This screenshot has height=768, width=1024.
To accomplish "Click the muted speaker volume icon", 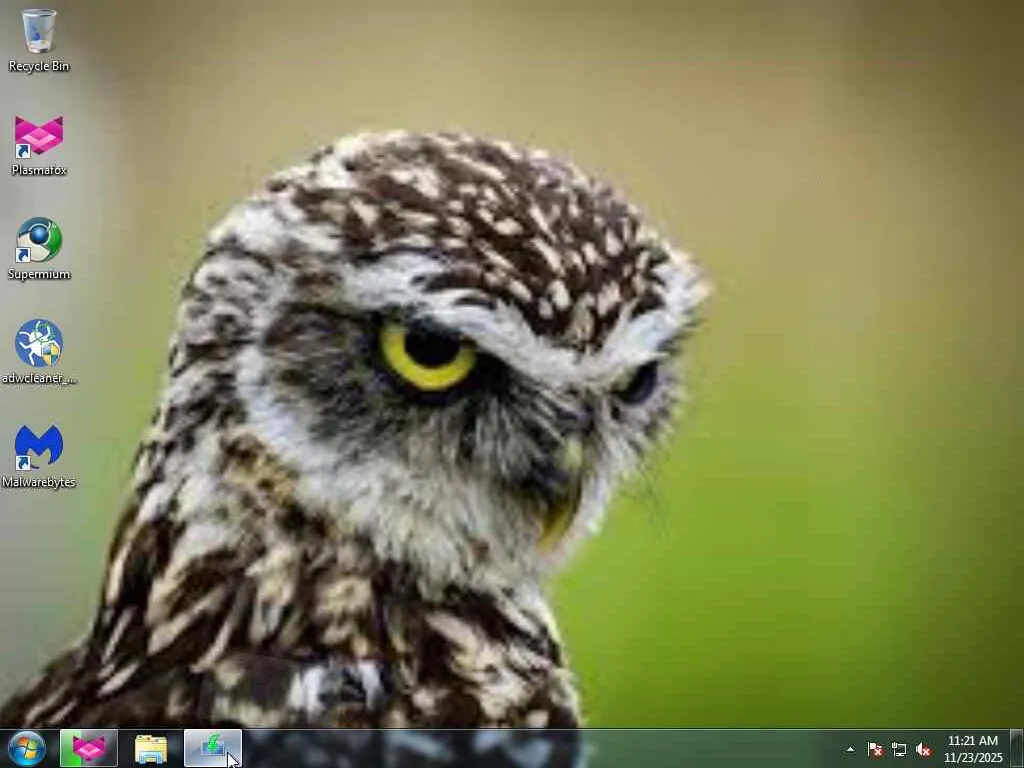I will 923,749.
